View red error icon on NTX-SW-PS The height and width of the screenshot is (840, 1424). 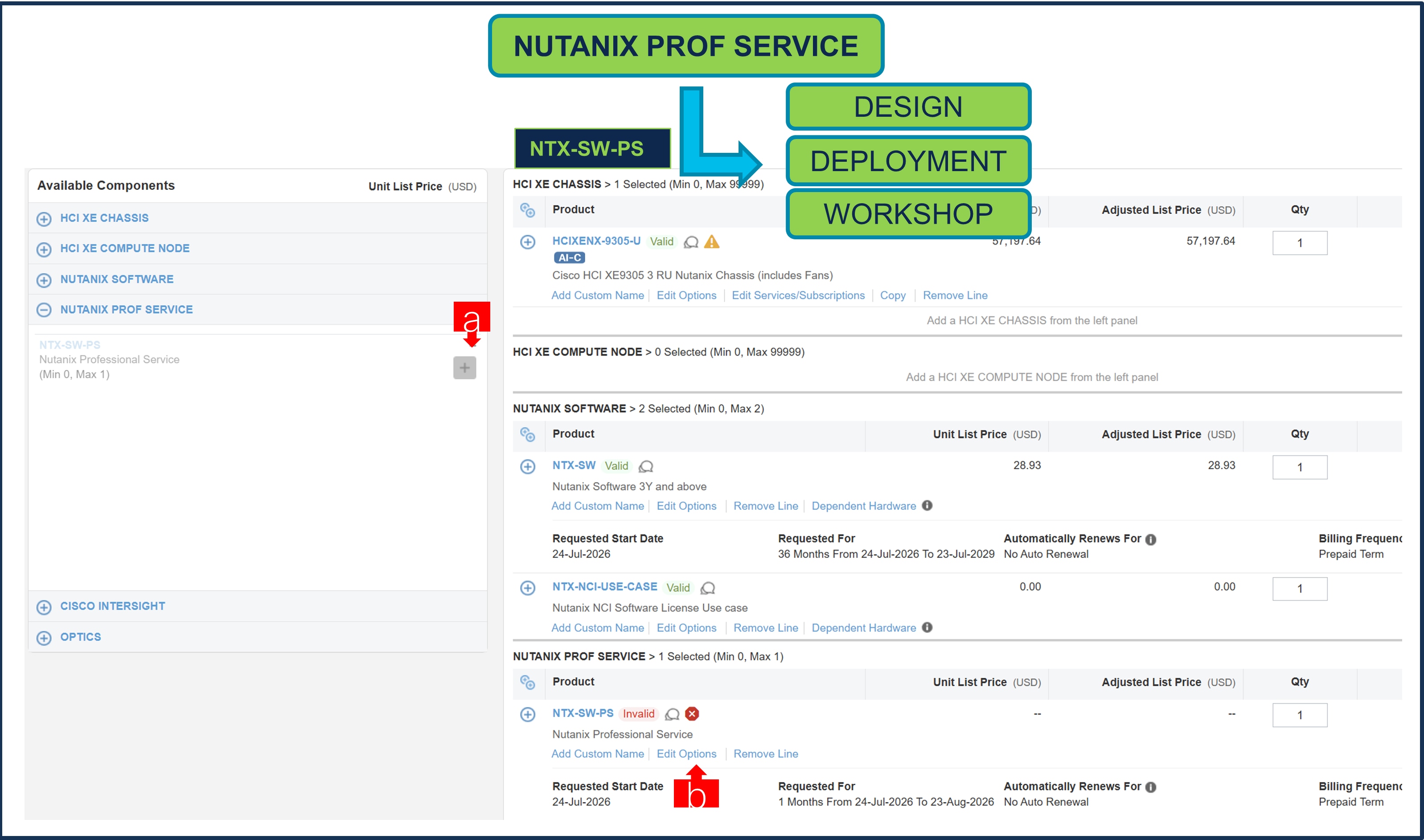[692, 714]
